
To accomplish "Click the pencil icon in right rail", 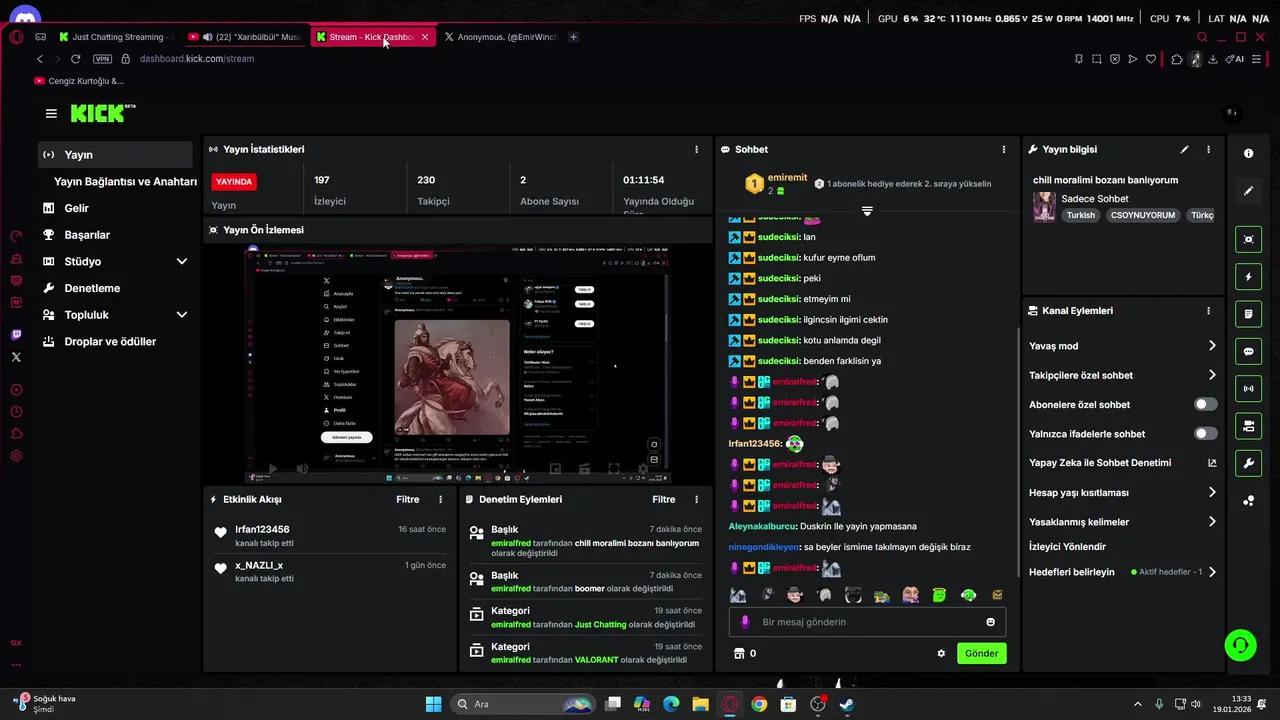I will [x=1248, y=190].
